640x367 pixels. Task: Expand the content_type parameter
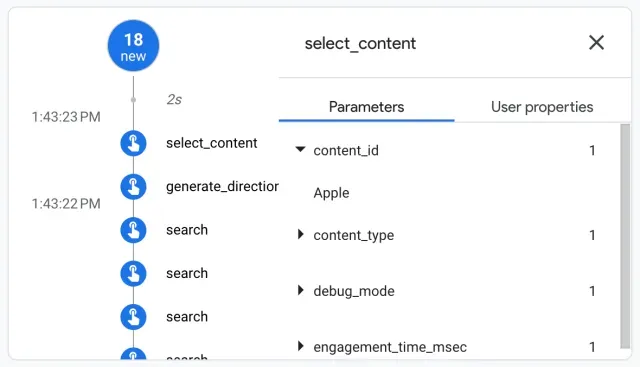(301, 234)
